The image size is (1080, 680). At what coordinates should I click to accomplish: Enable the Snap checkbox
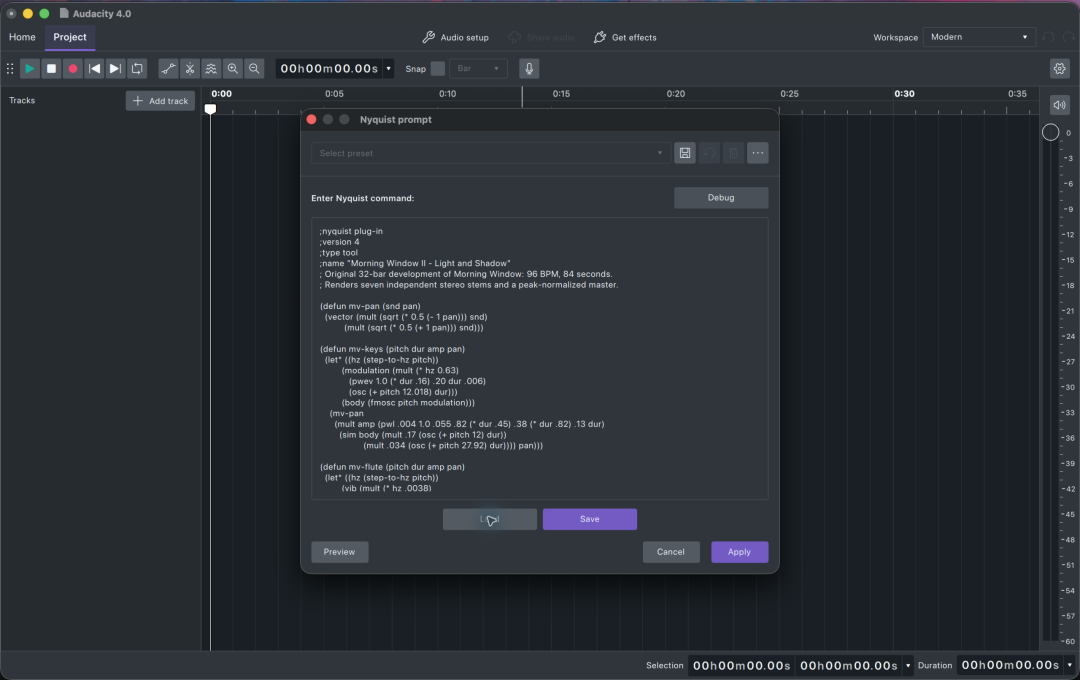coord(438,68)
